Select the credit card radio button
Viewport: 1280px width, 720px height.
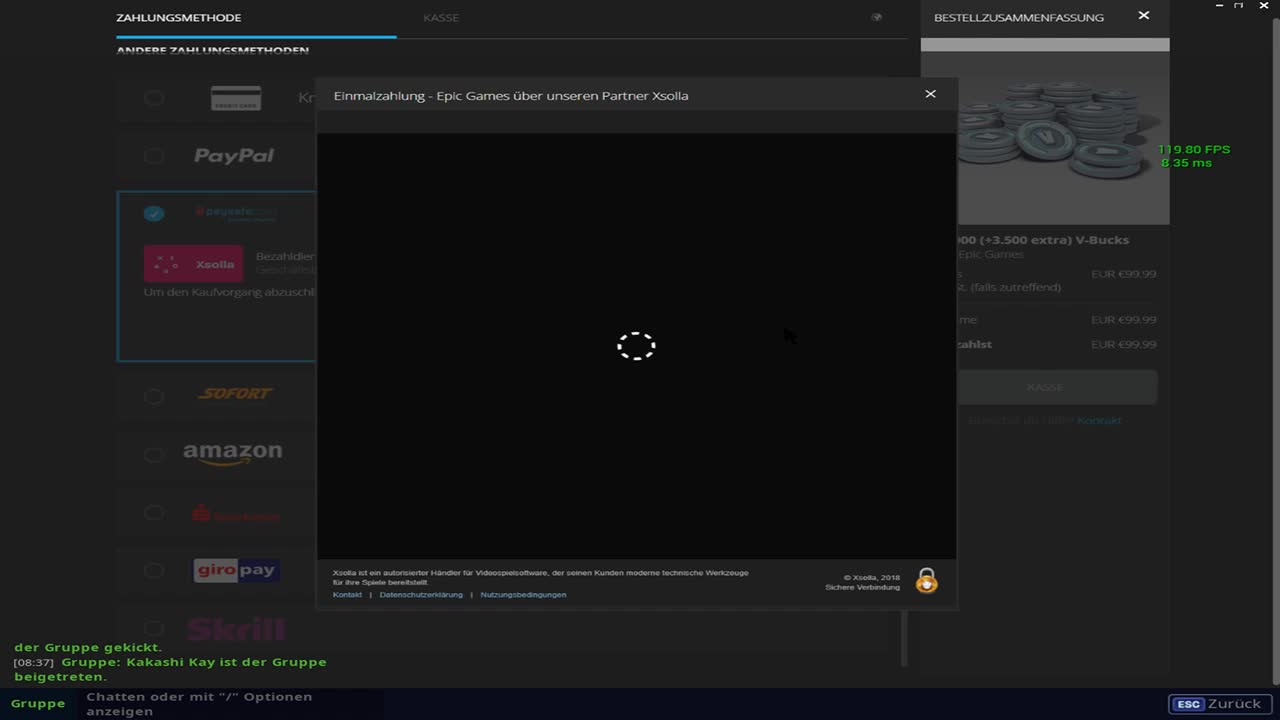(154, 98)
